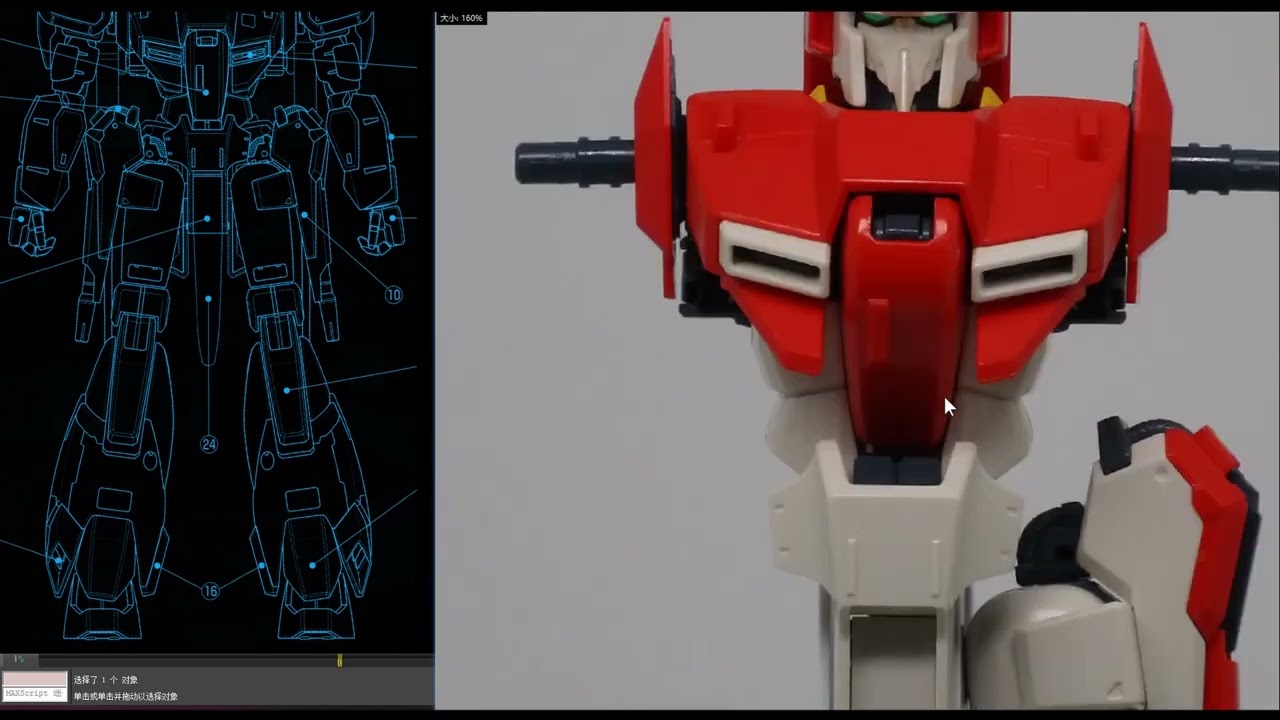Screen dimensions: 1280x720
Task: Click the "选择了 1 个 对象" status text
Action: 106,680
